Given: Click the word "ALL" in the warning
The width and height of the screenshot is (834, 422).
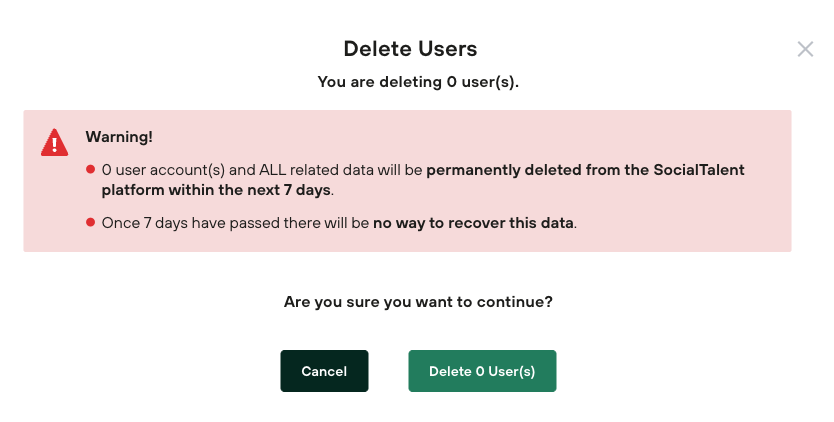Looking at the screenshot, I should 262,170.
